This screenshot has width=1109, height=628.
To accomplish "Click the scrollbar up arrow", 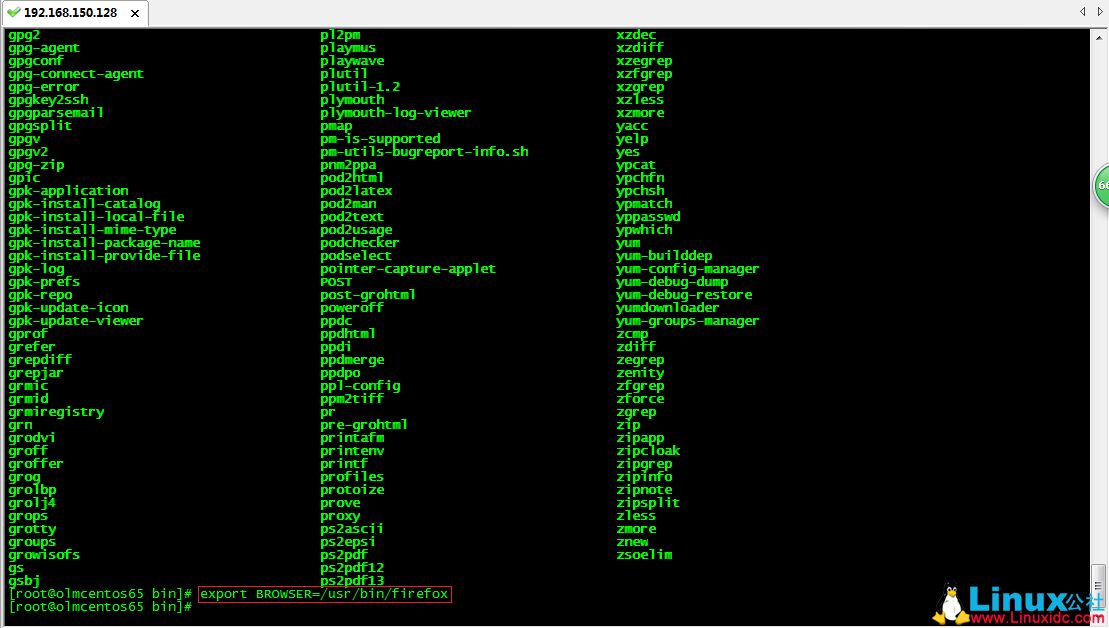I will click(x=1098, y=37).
